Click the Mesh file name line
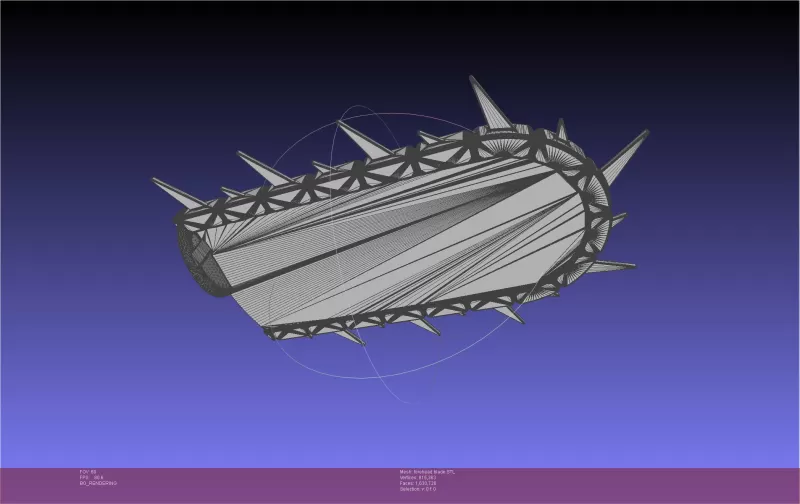The width and height of the screenshot is (800, 504). click(427, 472)
